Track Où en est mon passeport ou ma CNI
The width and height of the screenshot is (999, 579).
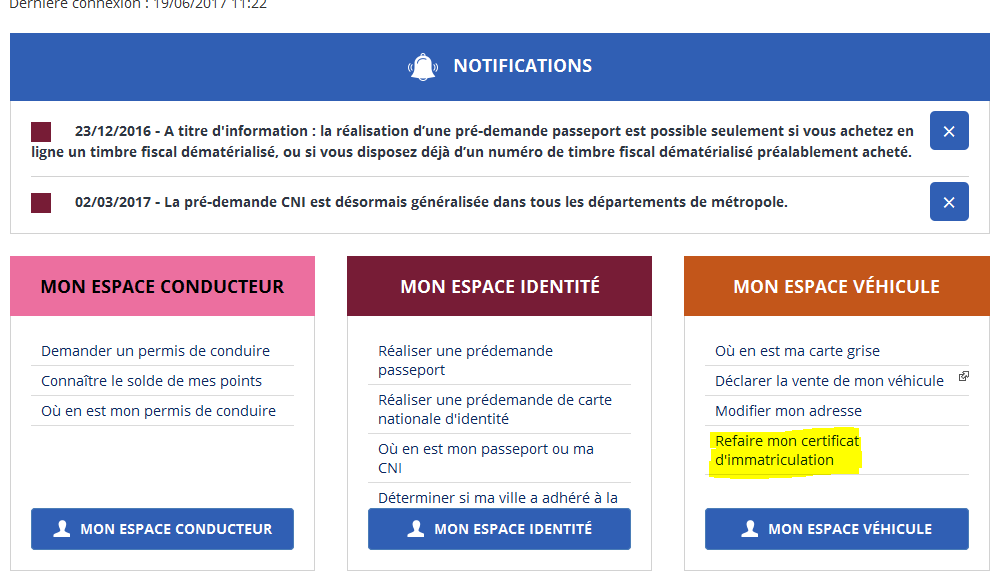pyautogui.click(x=485, y=458)
